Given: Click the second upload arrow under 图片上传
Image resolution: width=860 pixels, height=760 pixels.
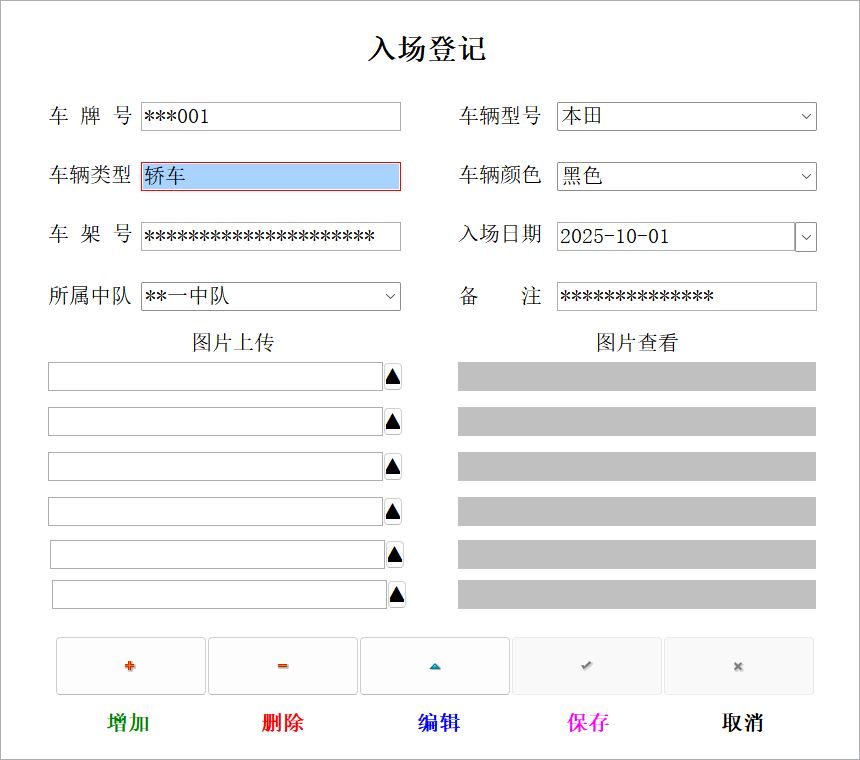Looking at the screenshot, I should tap(393, 422).
